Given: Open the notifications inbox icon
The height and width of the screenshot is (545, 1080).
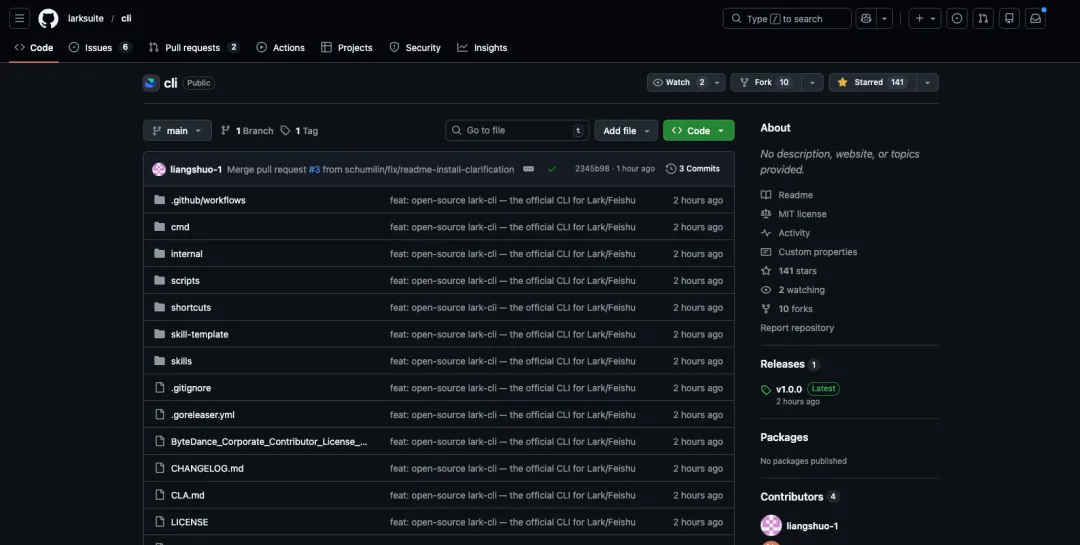Looking at the screenshot, I should tap(1035, 19).
